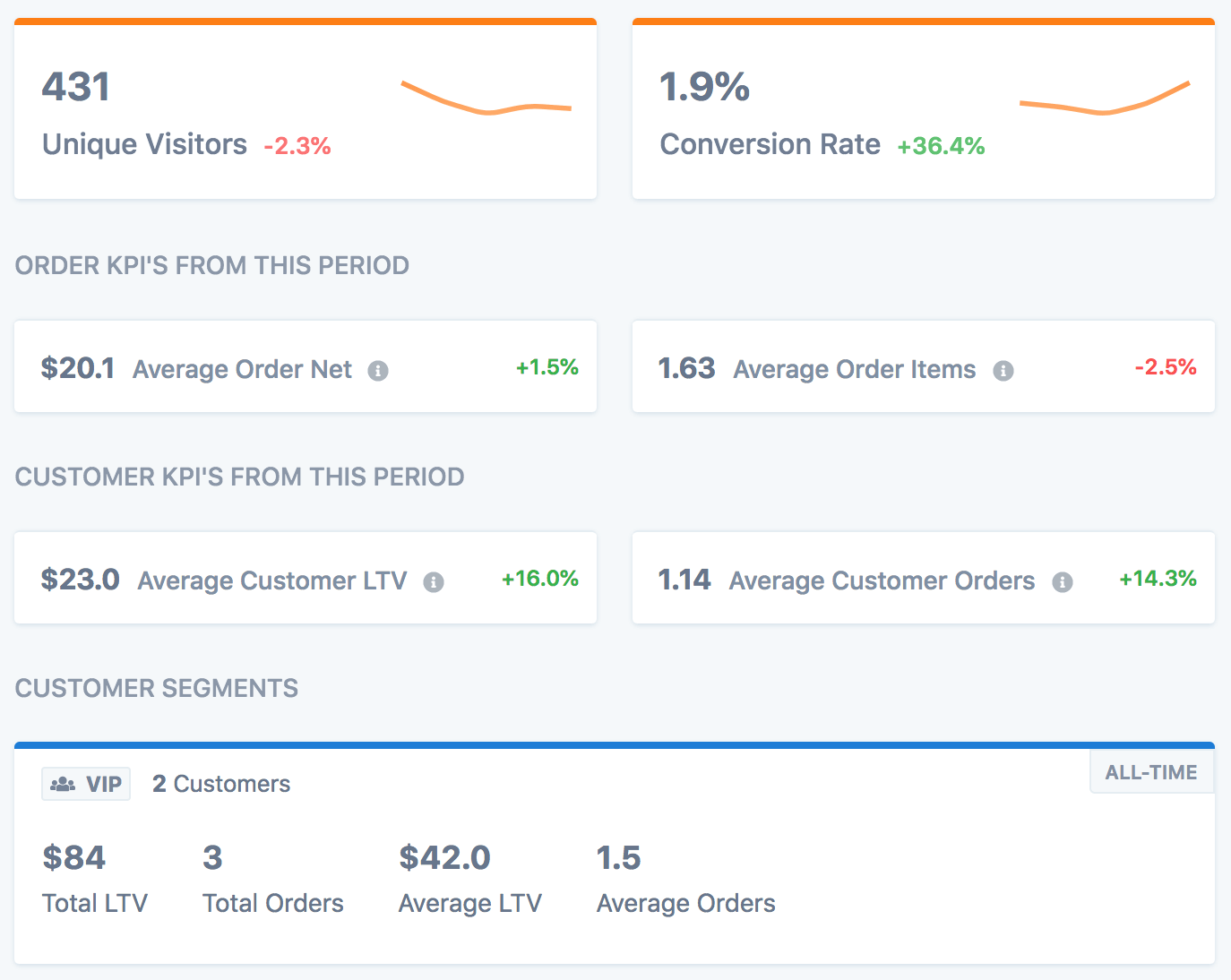The height and width of the screenshot is (980, 1231).
Task: Click the +16.0% Average Customer LTV change
Action: 539,579
